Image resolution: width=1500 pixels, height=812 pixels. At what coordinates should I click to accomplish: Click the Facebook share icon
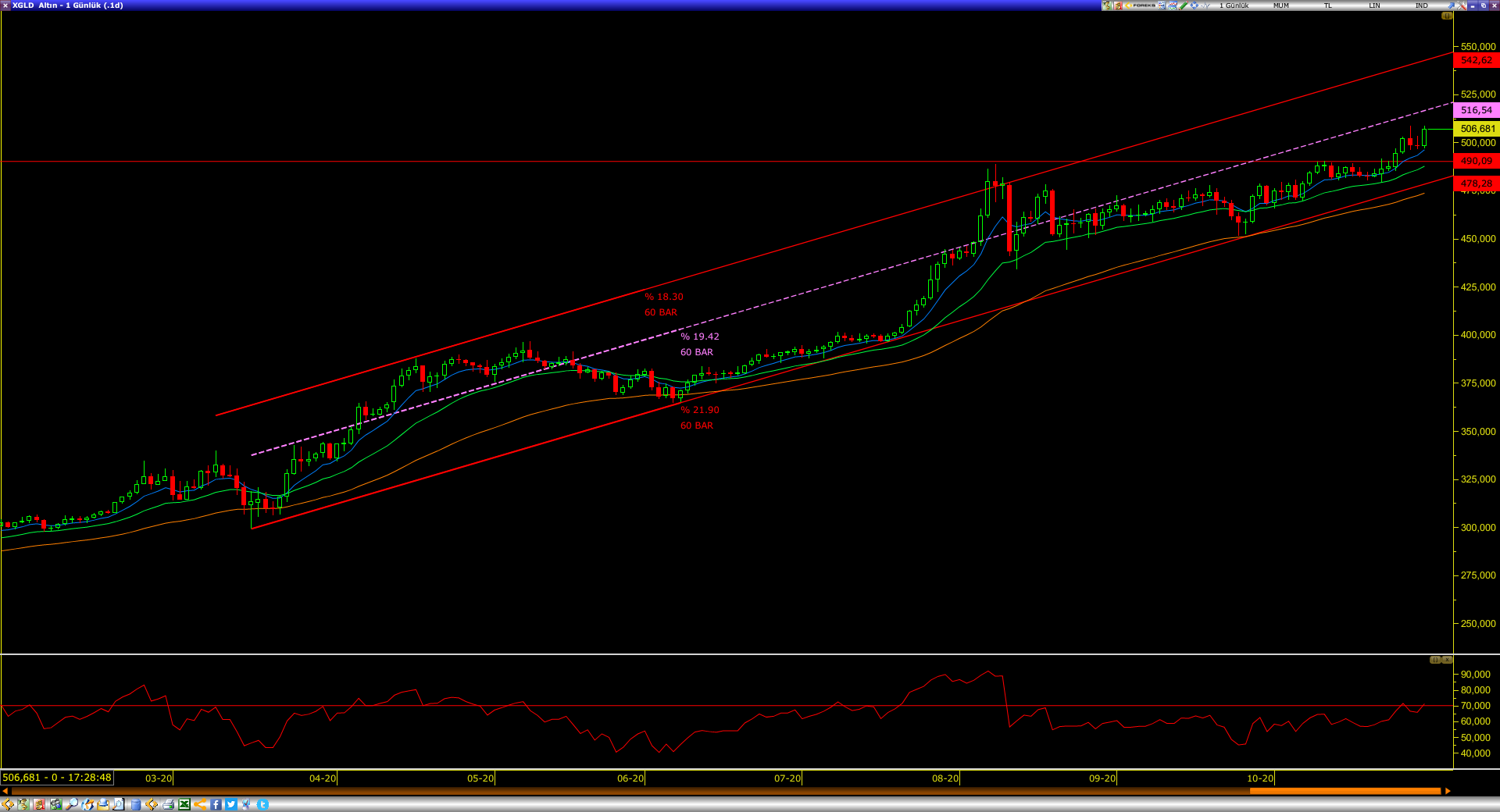click(x=216, y=804)
